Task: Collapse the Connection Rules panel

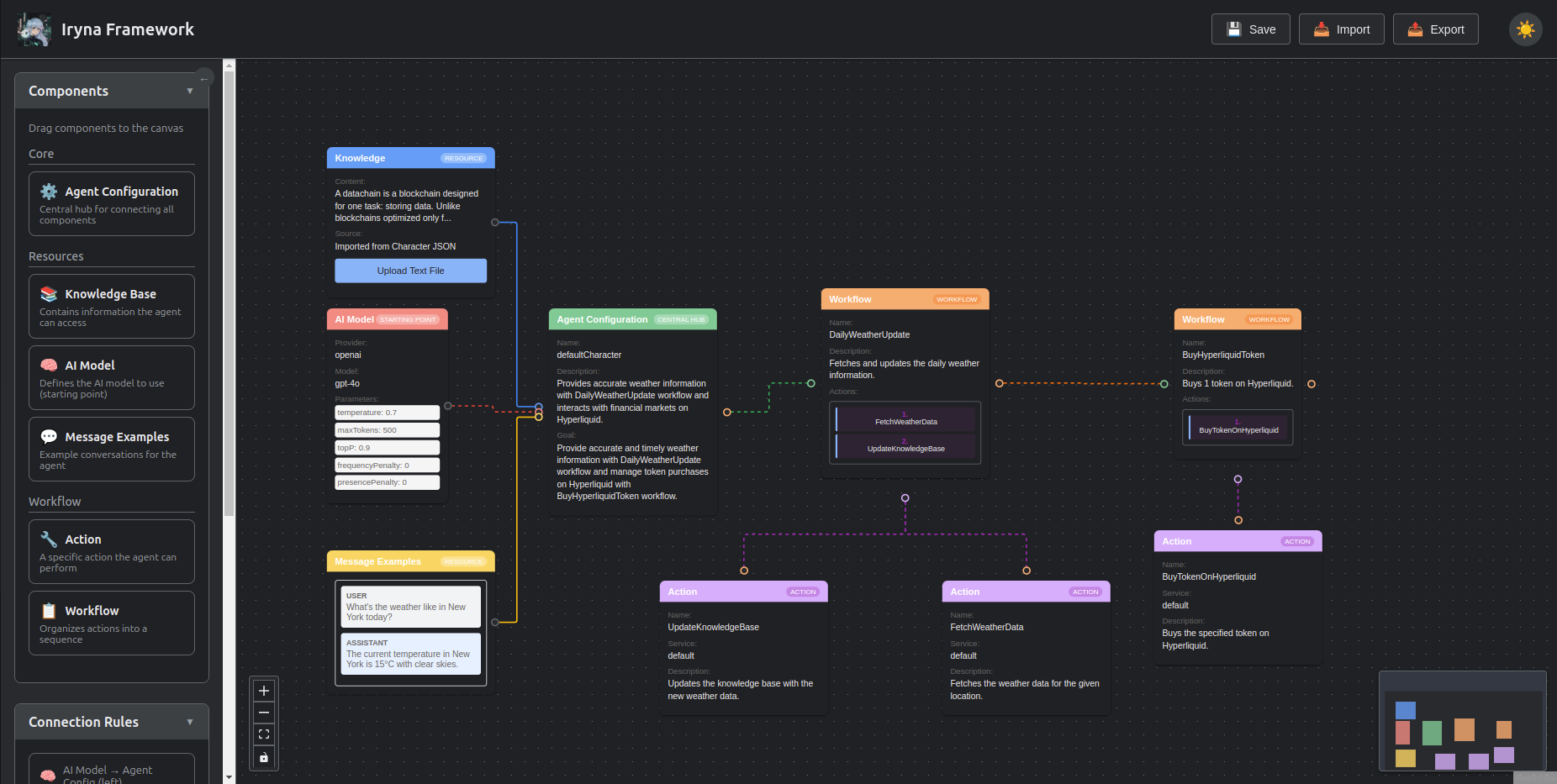Action: tap(190, 722)
